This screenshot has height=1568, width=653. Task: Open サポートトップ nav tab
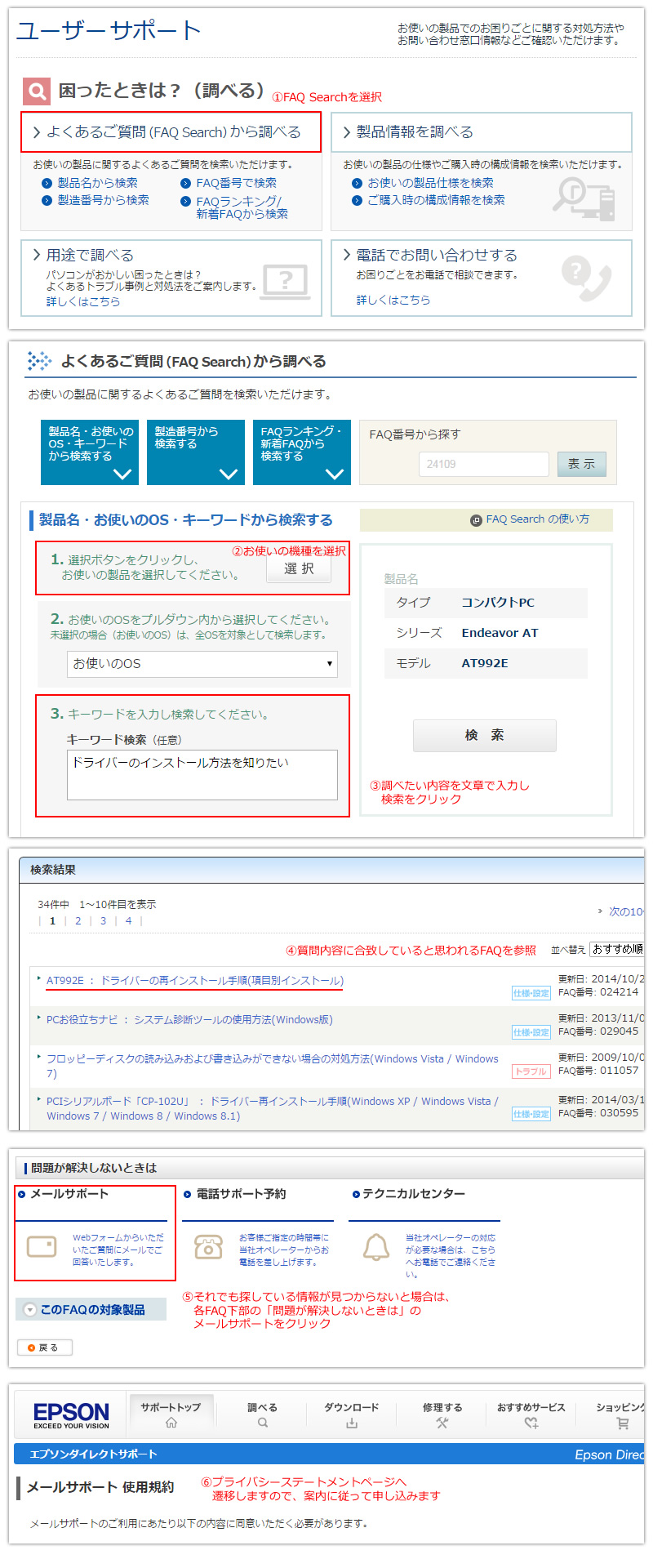pos(171,1415)
